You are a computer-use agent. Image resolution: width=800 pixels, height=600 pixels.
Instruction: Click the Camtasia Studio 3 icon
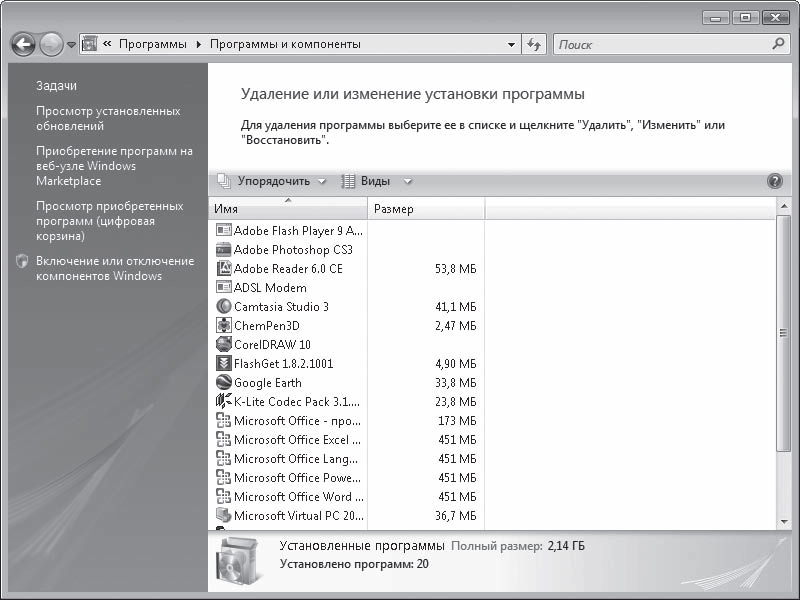(224, 307)
